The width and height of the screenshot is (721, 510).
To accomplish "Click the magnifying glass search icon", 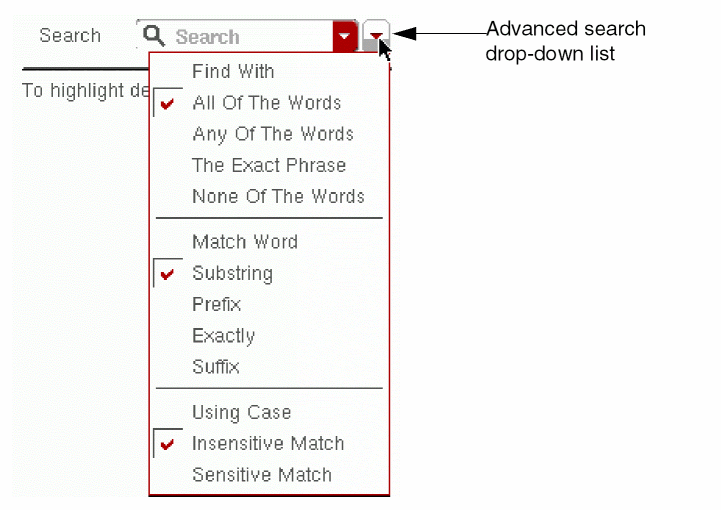I will pyautogui.click(x=154, y=37).
